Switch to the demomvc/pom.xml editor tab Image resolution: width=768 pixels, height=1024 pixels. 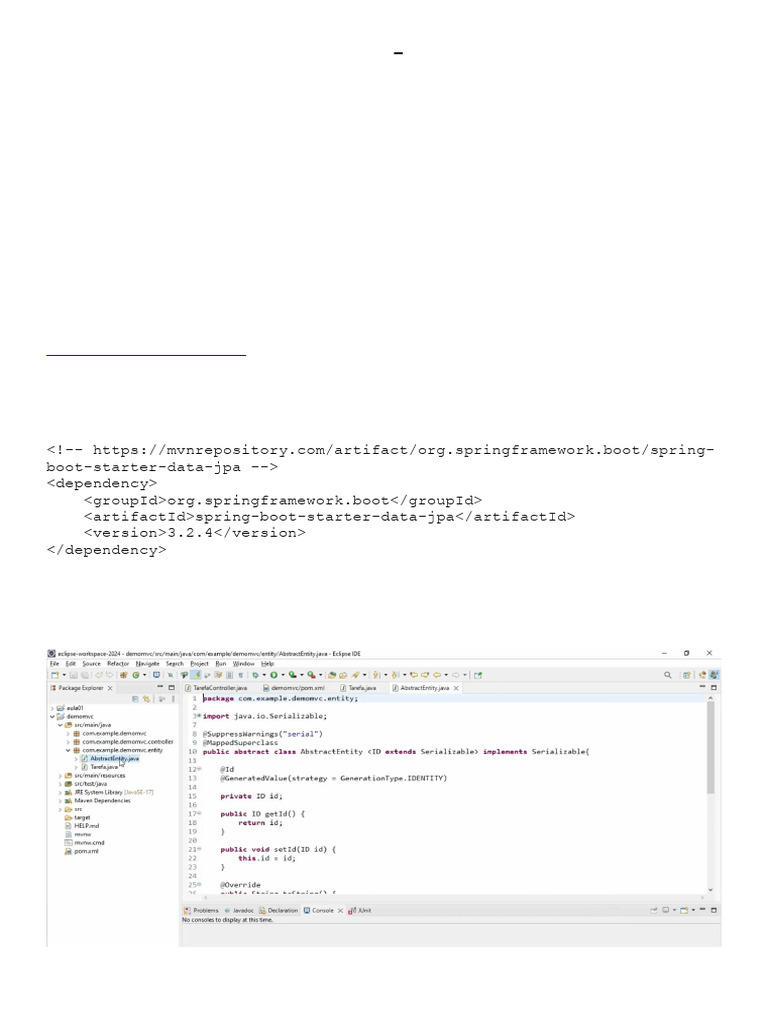[293, 688]
